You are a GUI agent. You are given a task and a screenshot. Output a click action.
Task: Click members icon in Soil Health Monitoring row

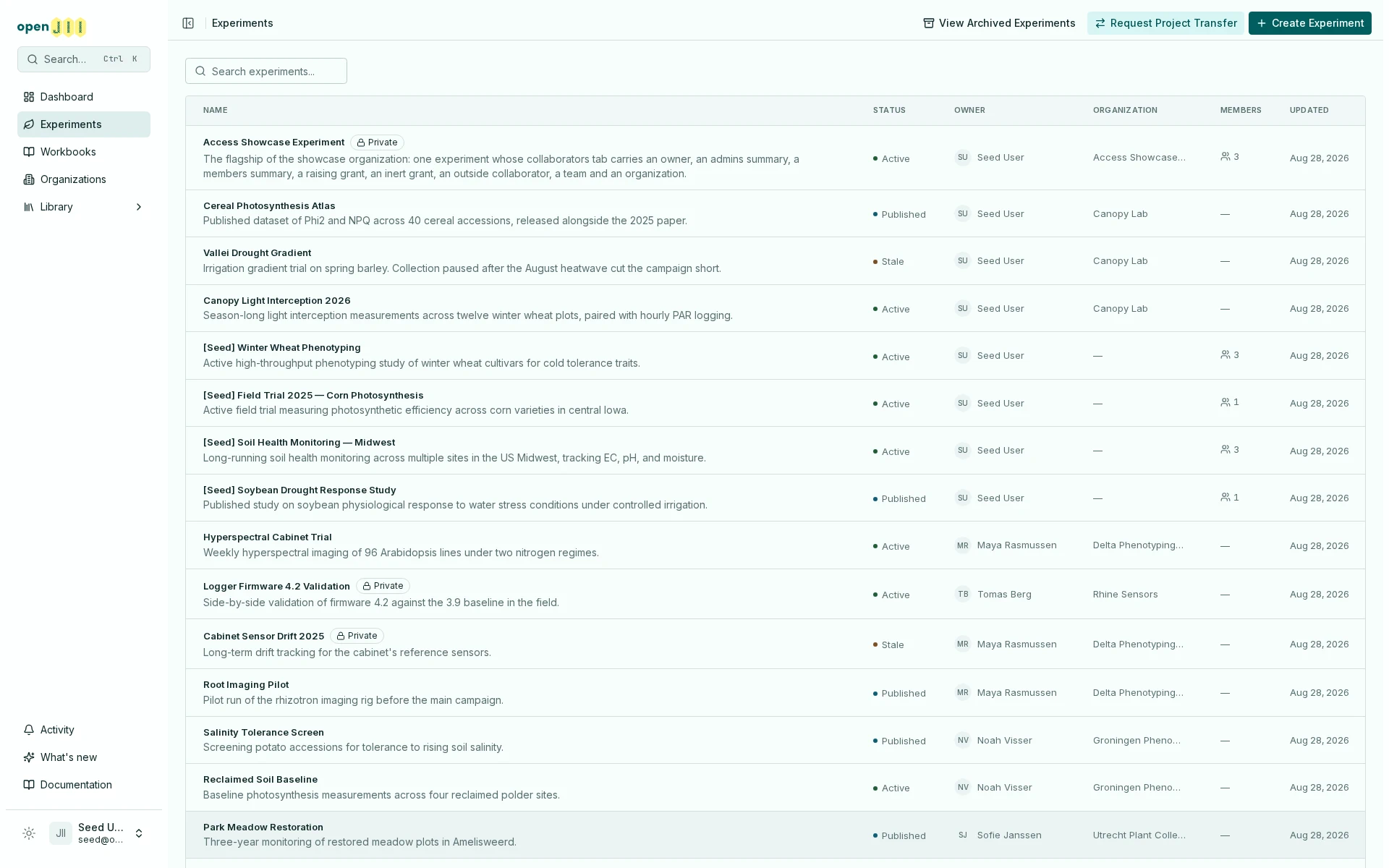1226,449
